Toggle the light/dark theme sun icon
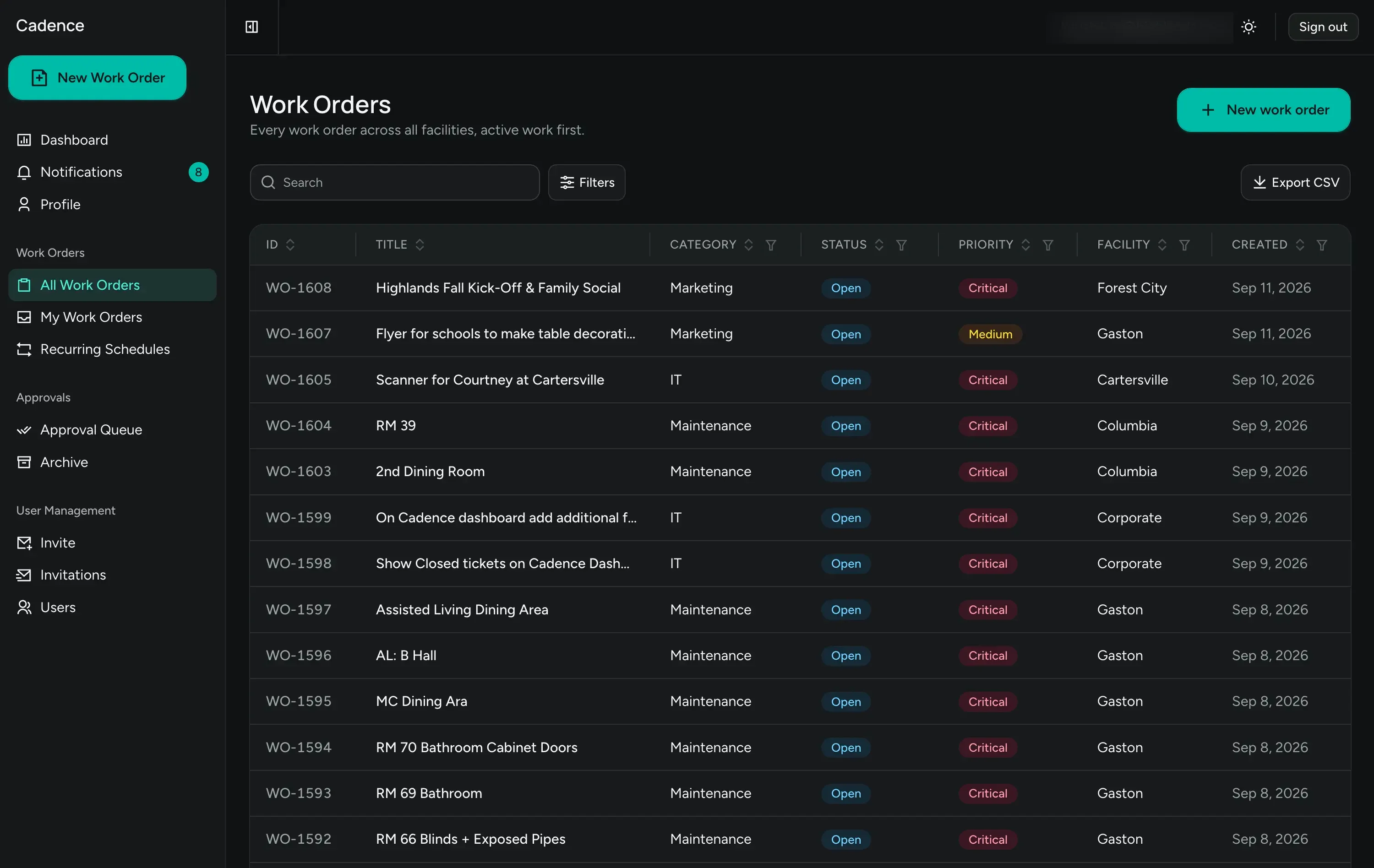Image resolution: width=1374 pixels, height=868 pixels. click(x=1249, y=27)
